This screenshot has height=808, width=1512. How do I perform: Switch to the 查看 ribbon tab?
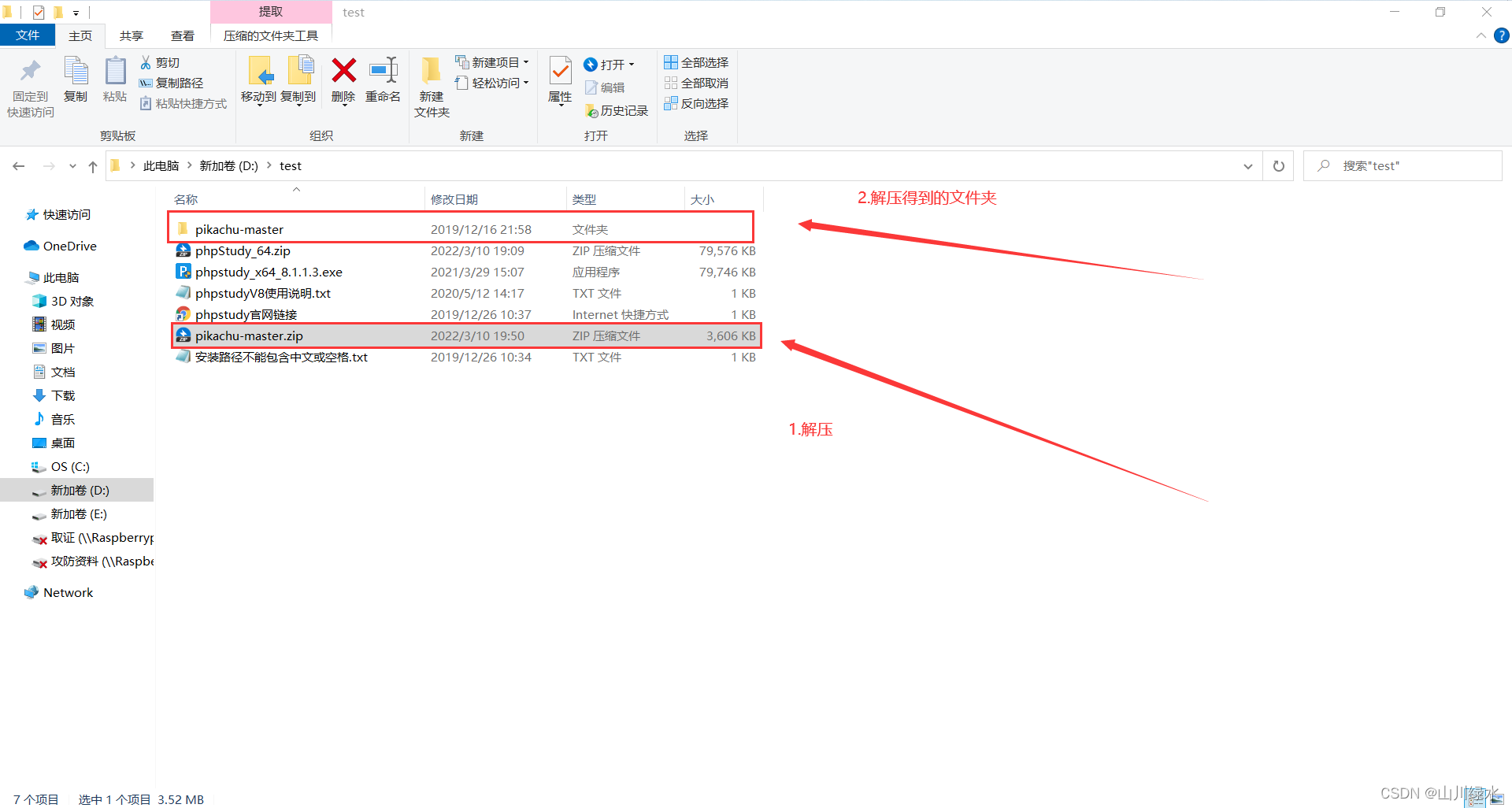(183, 35)
